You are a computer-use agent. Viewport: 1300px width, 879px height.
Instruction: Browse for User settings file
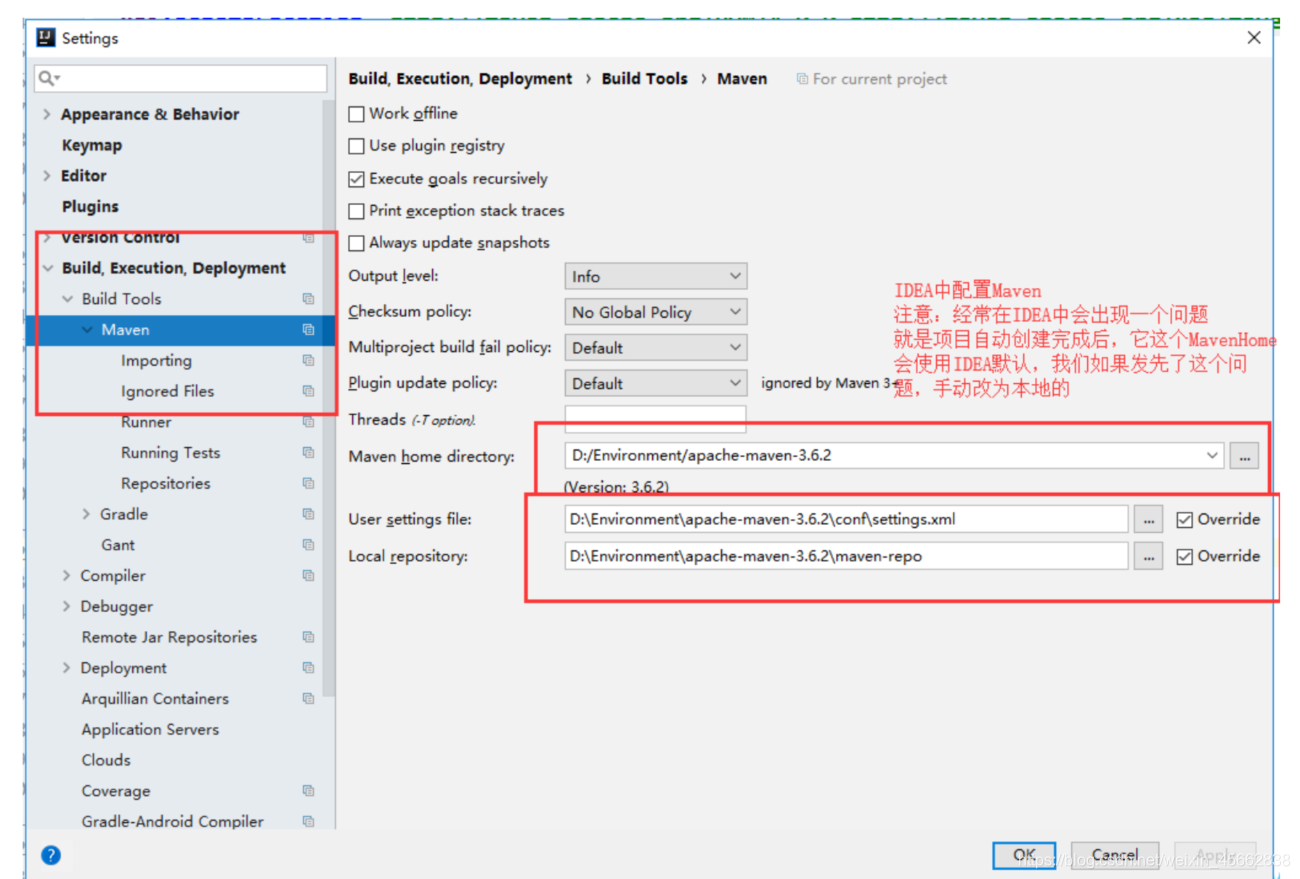coord(1148,520)
